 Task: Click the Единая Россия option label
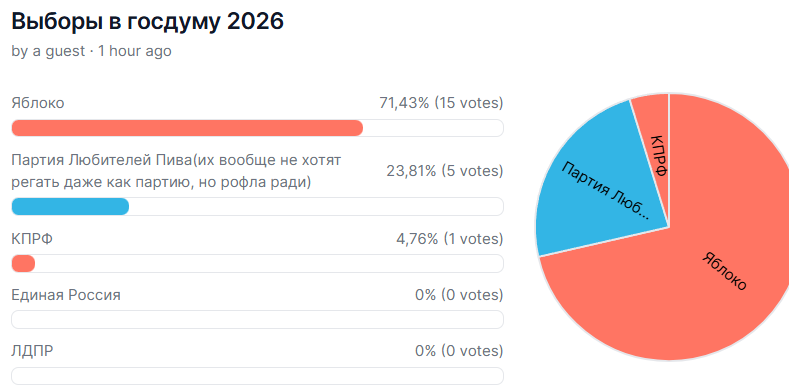[x=66, y=295]
